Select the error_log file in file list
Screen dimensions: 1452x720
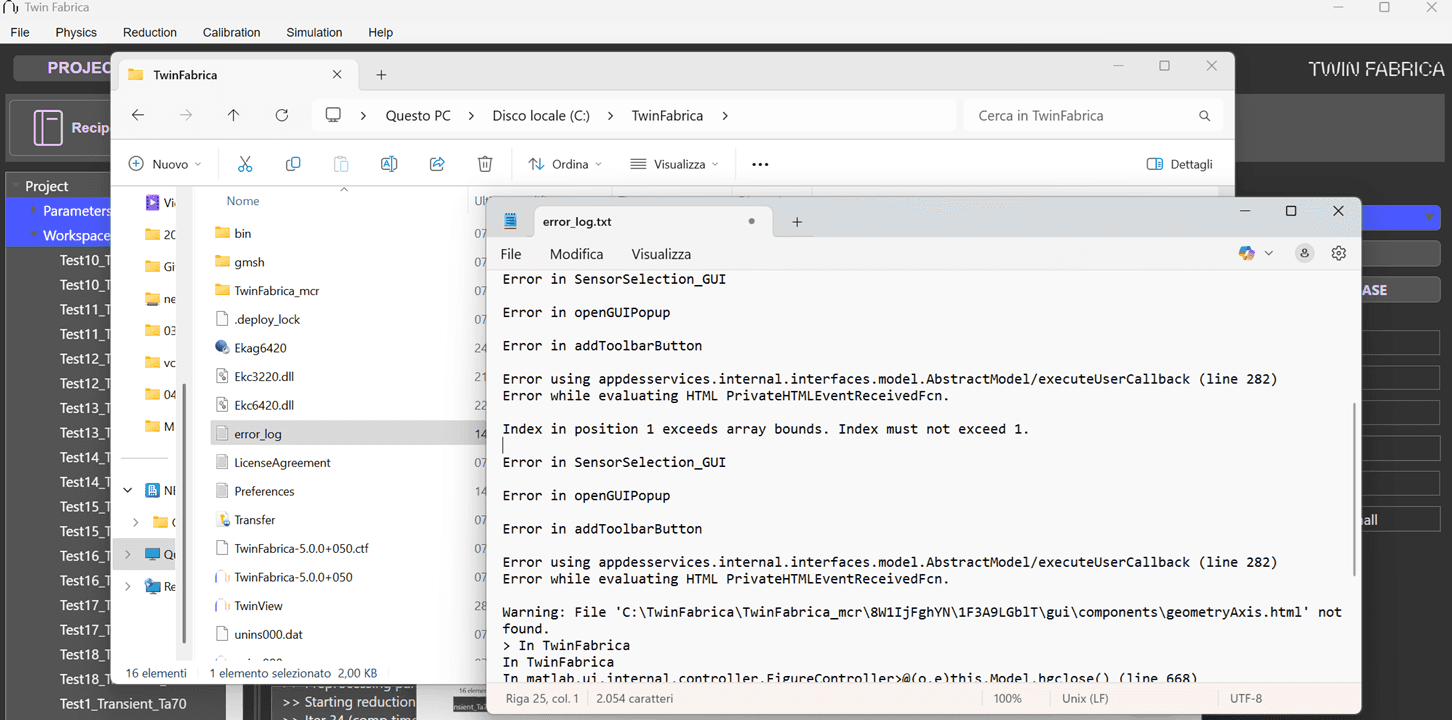pyautogui.click(x=258, y=434)
